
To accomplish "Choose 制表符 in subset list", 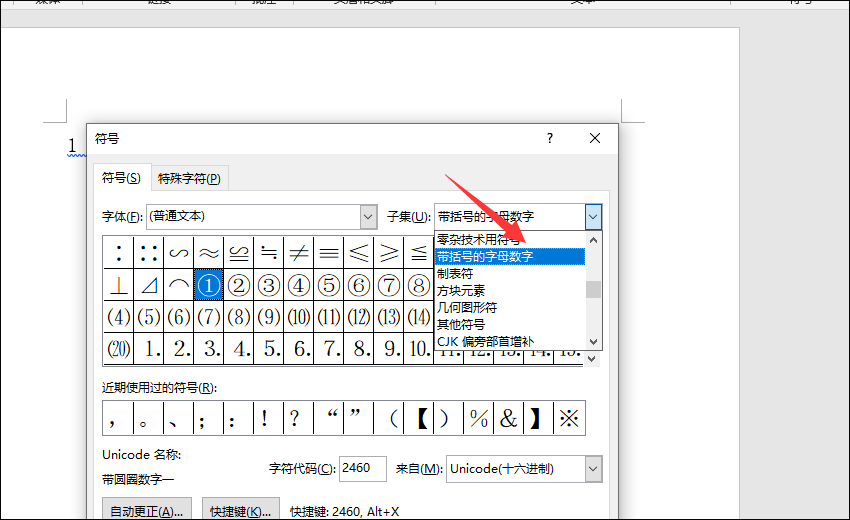I will (x=510, y=273).
